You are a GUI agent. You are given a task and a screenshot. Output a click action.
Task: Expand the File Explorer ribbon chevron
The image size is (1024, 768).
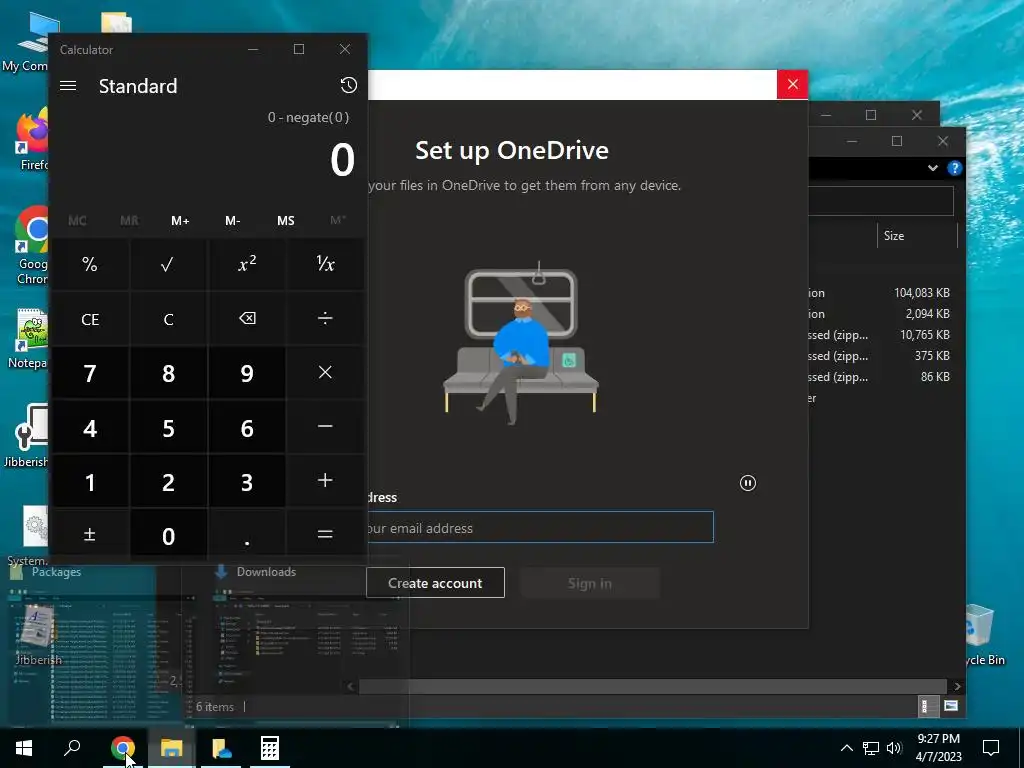pos(933,168)
